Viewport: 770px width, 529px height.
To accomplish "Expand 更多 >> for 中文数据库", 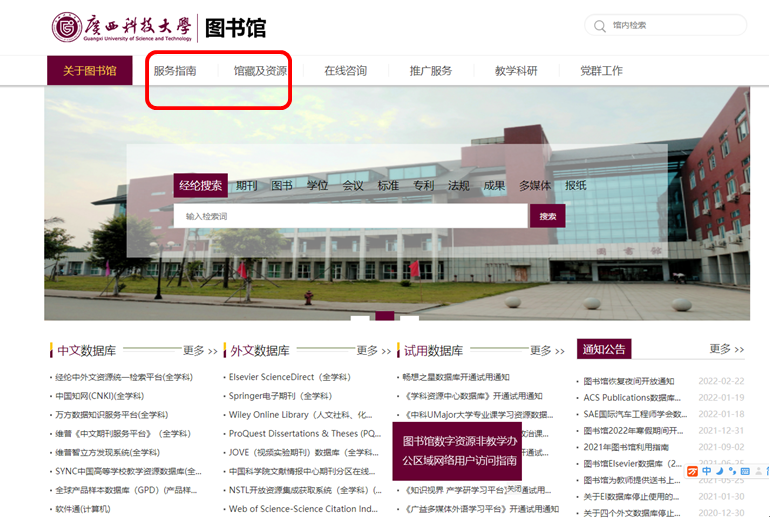I will [x=200, y=351].
